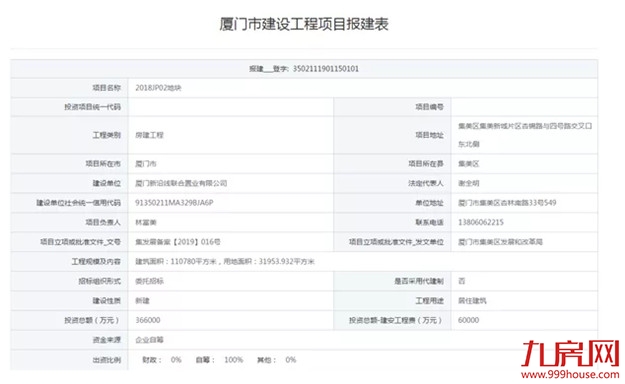The width and height of the screenshot is (625, 384).
Task: Select issuing unit 厦门市集美区发展和改革局
Action: 500,242
